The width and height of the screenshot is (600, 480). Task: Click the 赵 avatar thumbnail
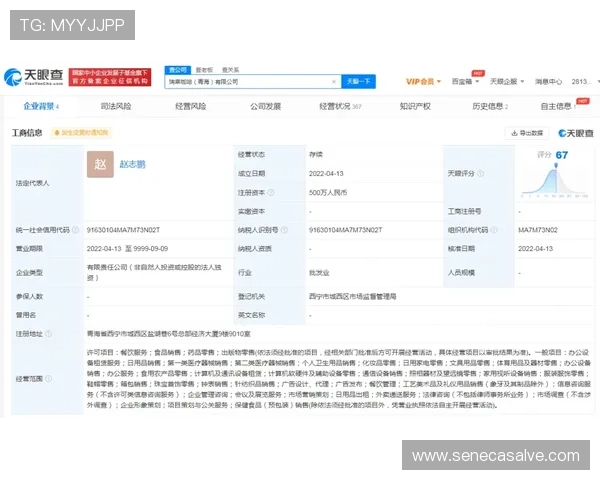[100, 164]
